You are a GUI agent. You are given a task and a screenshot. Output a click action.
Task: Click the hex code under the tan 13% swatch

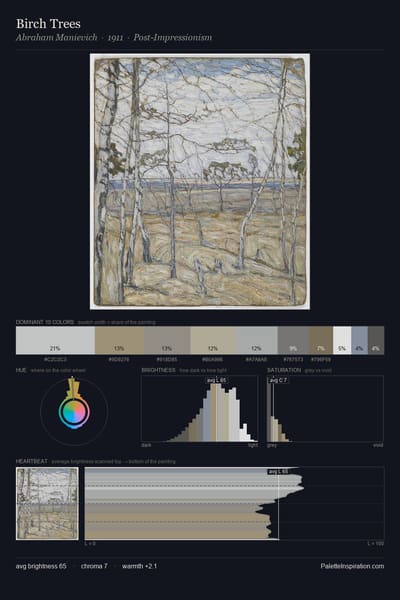[119, 360]
